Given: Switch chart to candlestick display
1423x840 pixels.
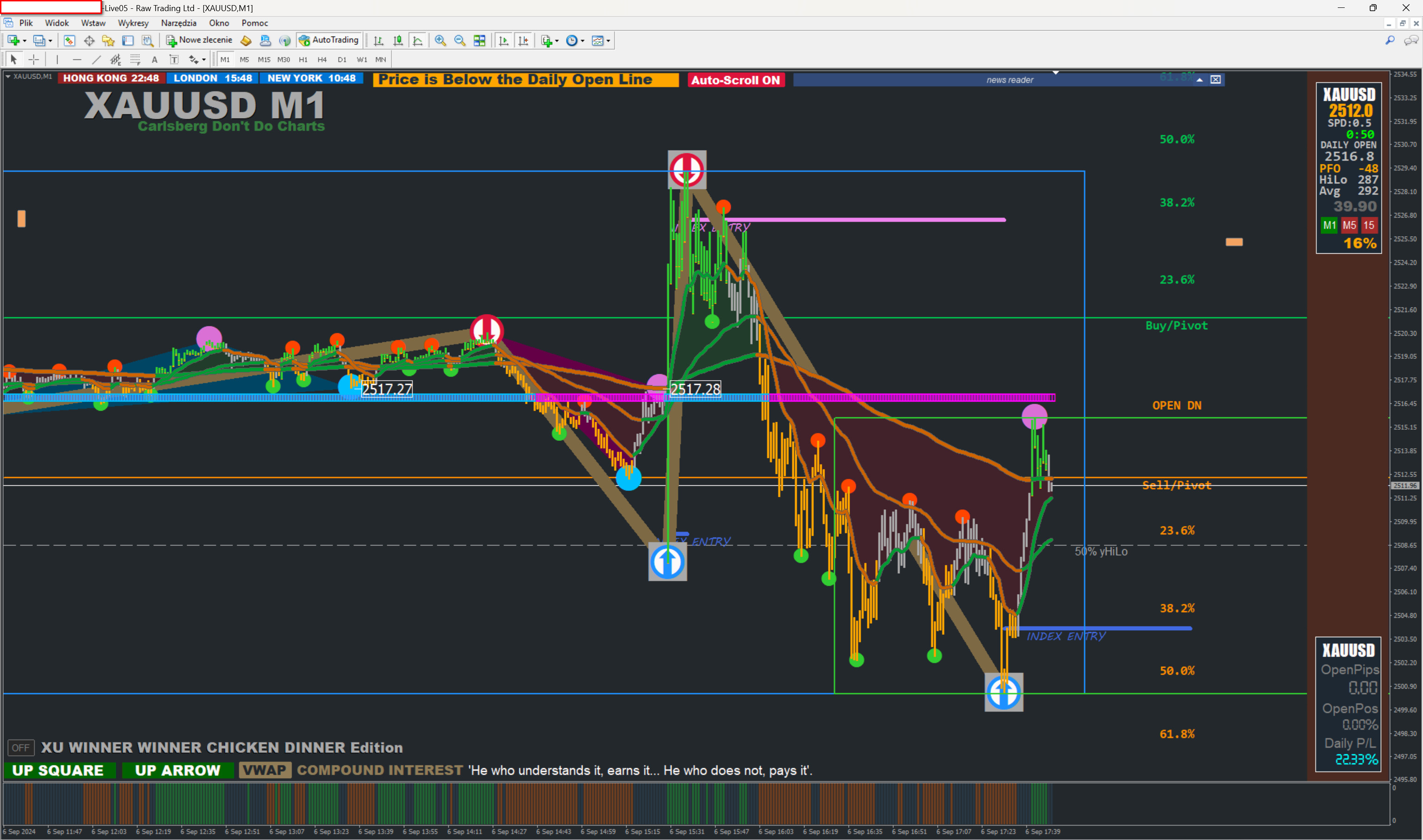Looking at the screenshot, I should [x=398, y=41].
